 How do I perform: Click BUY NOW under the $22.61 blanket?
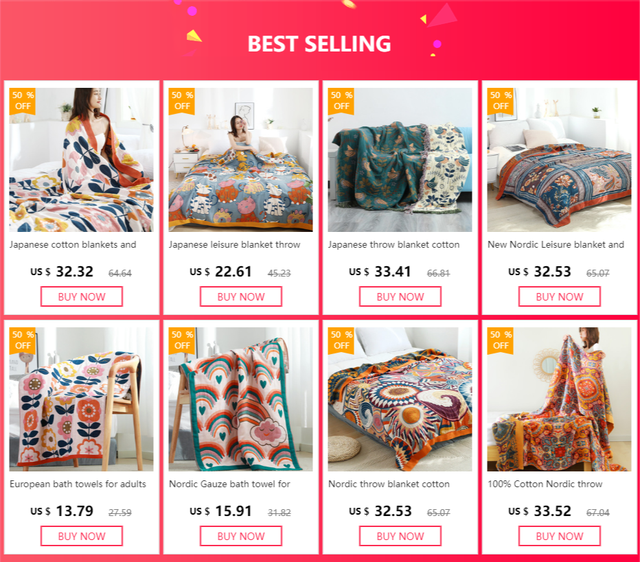click(241, 296)
